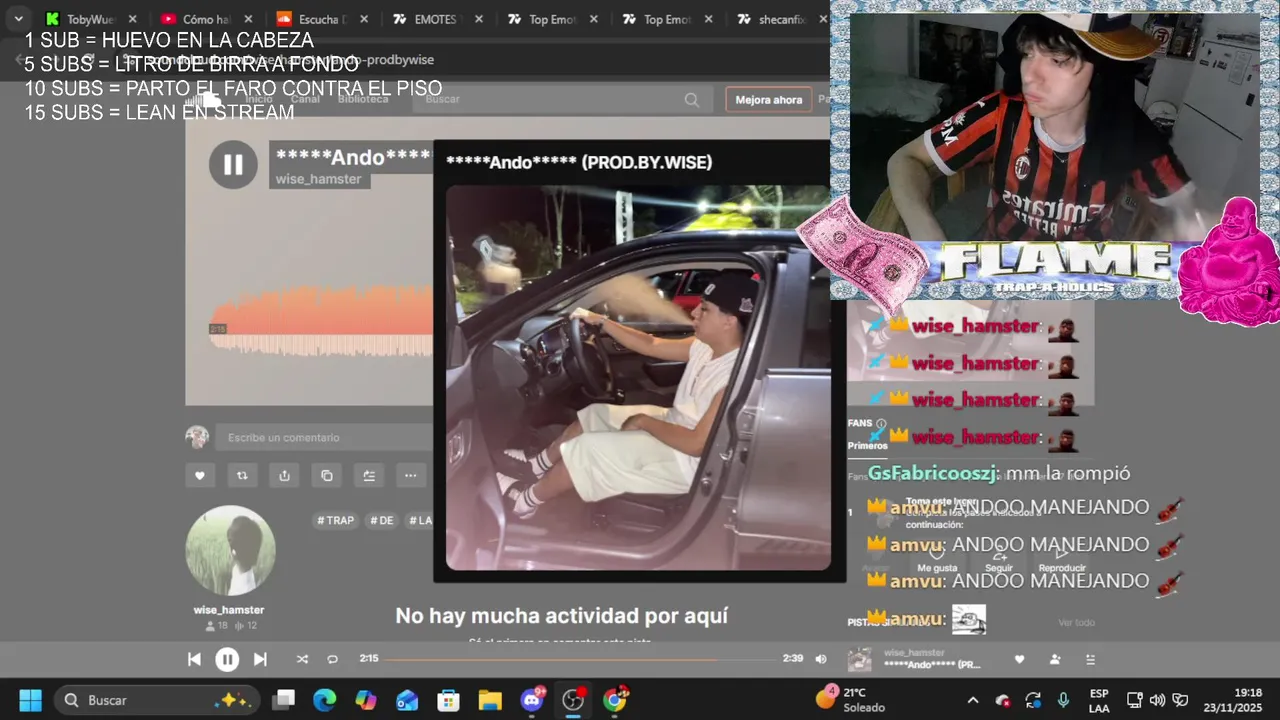The height and width of the screenshot is (720, 1280).
Task: Open Discord from the taskbar
Action: point(532,700)
